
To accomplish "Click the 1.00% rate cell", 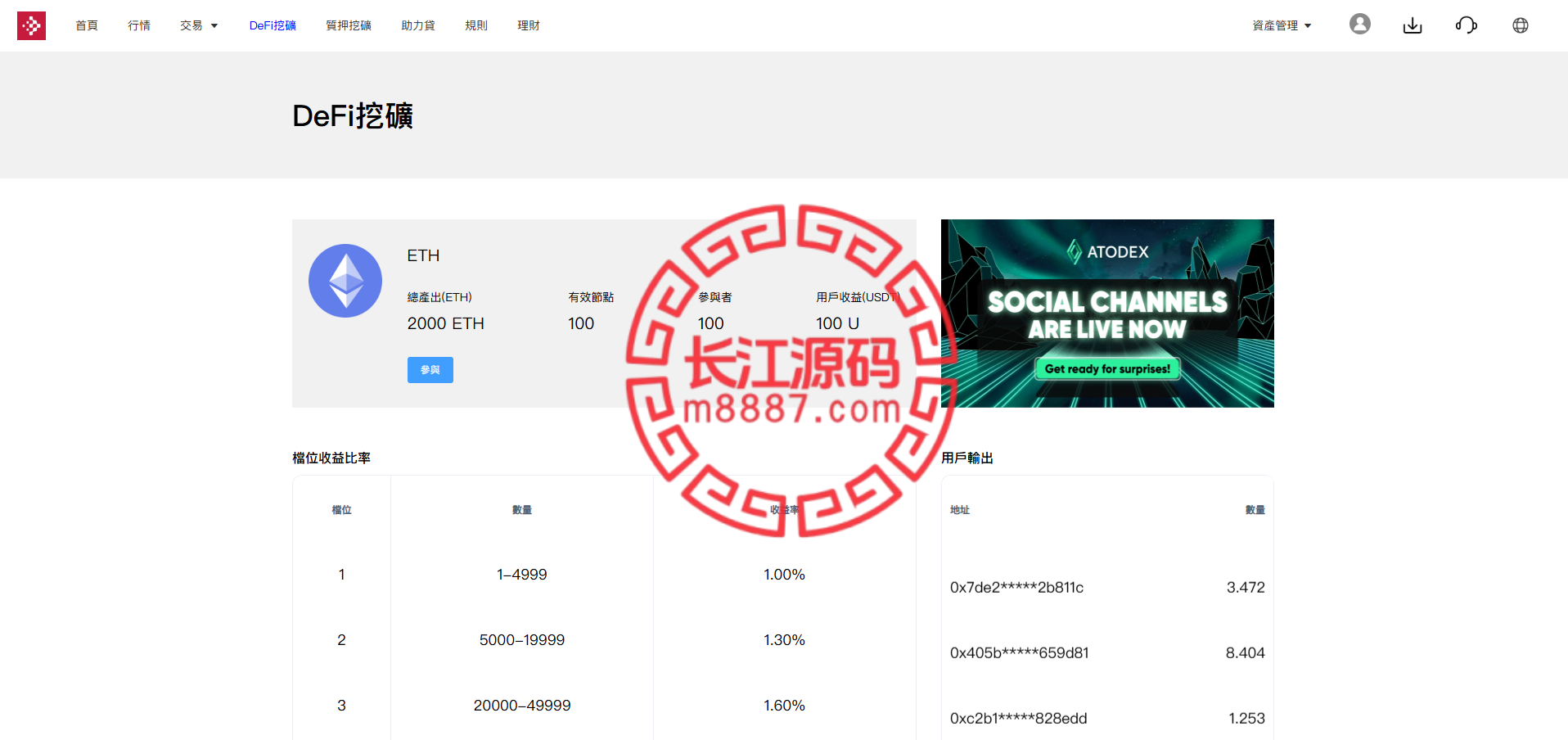I will coord(784,575).
